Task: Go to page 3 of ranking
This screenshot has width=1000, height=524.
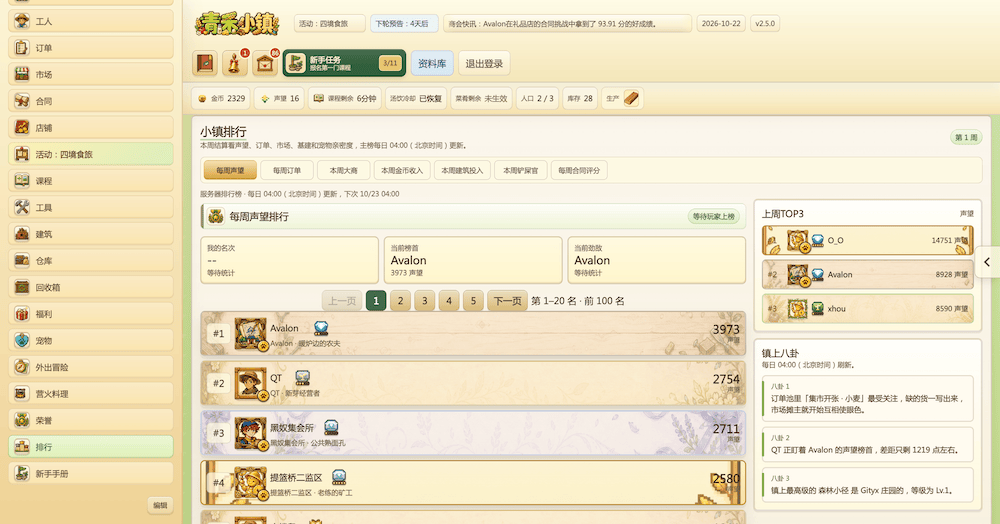Action: pos(425,301)
